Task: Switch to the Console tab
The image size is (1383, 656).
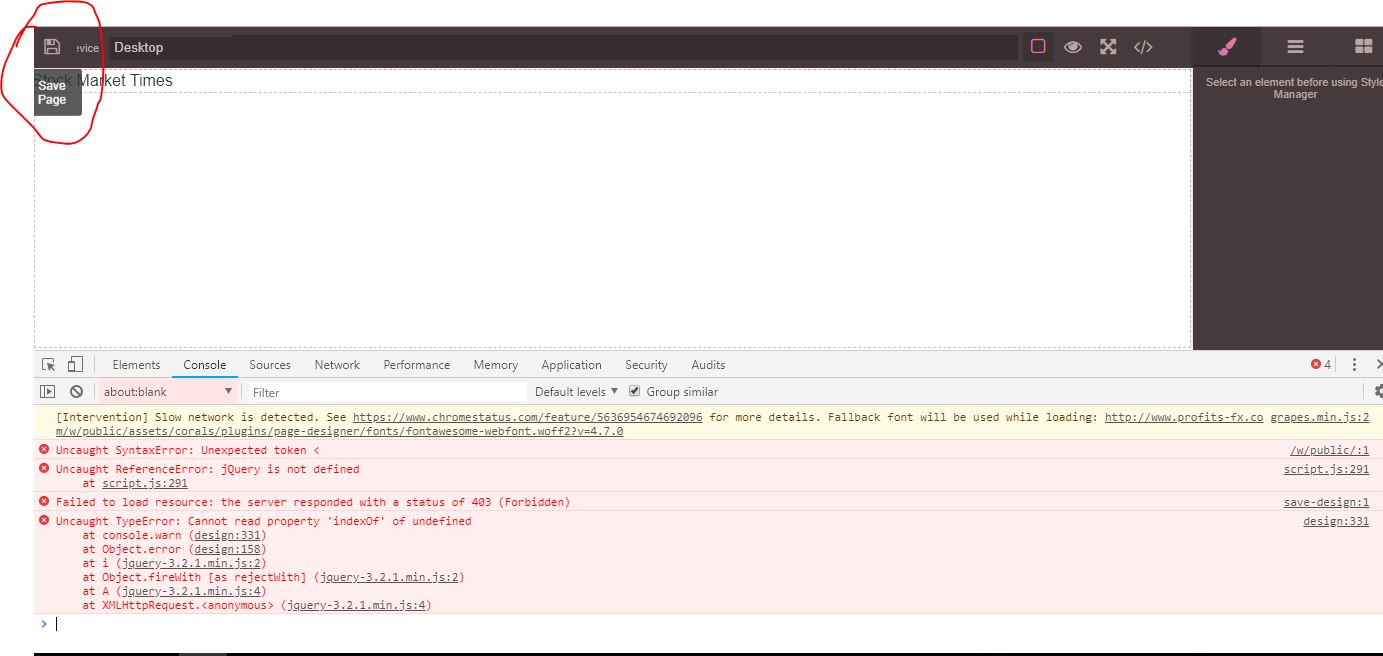Action: point(205,365)
